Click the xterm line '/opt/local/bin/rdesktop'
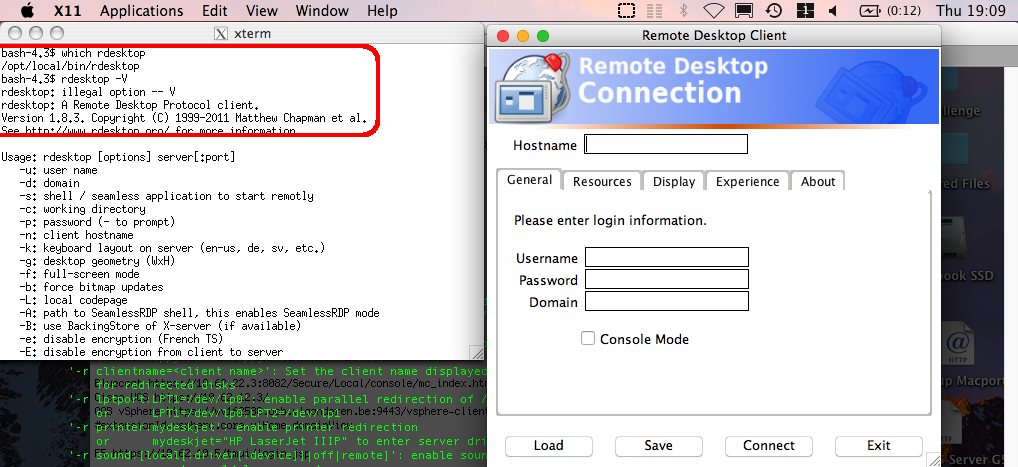 (x=70, y=66)
